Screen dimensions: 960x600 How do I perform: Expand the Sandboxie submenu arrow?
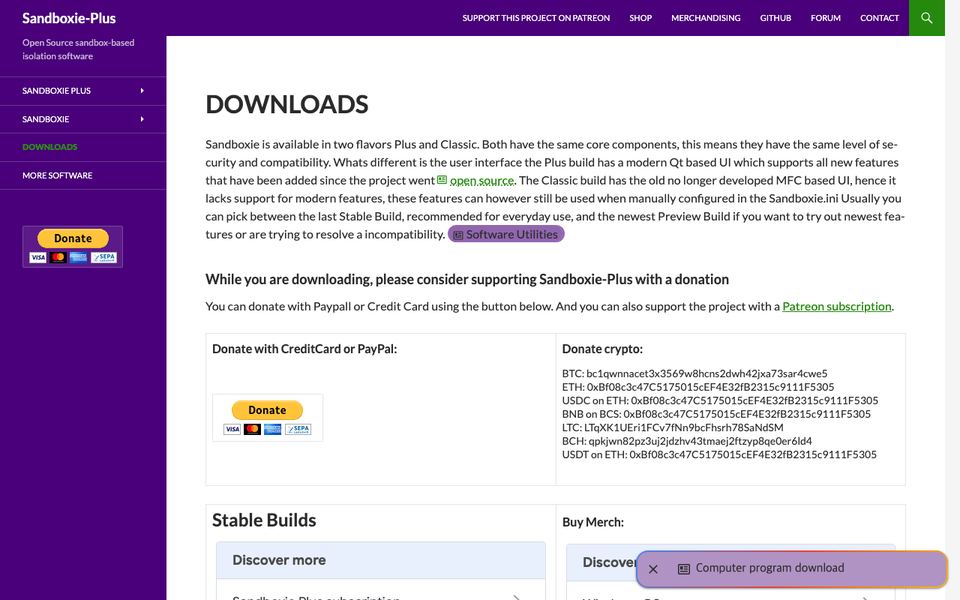pyautogui.click(x=142, y=119)
